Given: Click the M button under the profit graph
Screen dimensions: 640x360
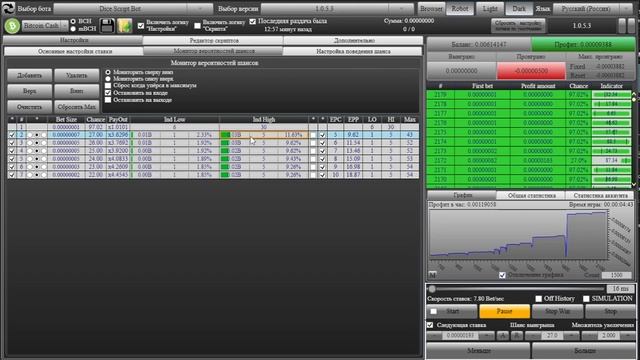Looking at the screenshot, I should tap(433, 274).
